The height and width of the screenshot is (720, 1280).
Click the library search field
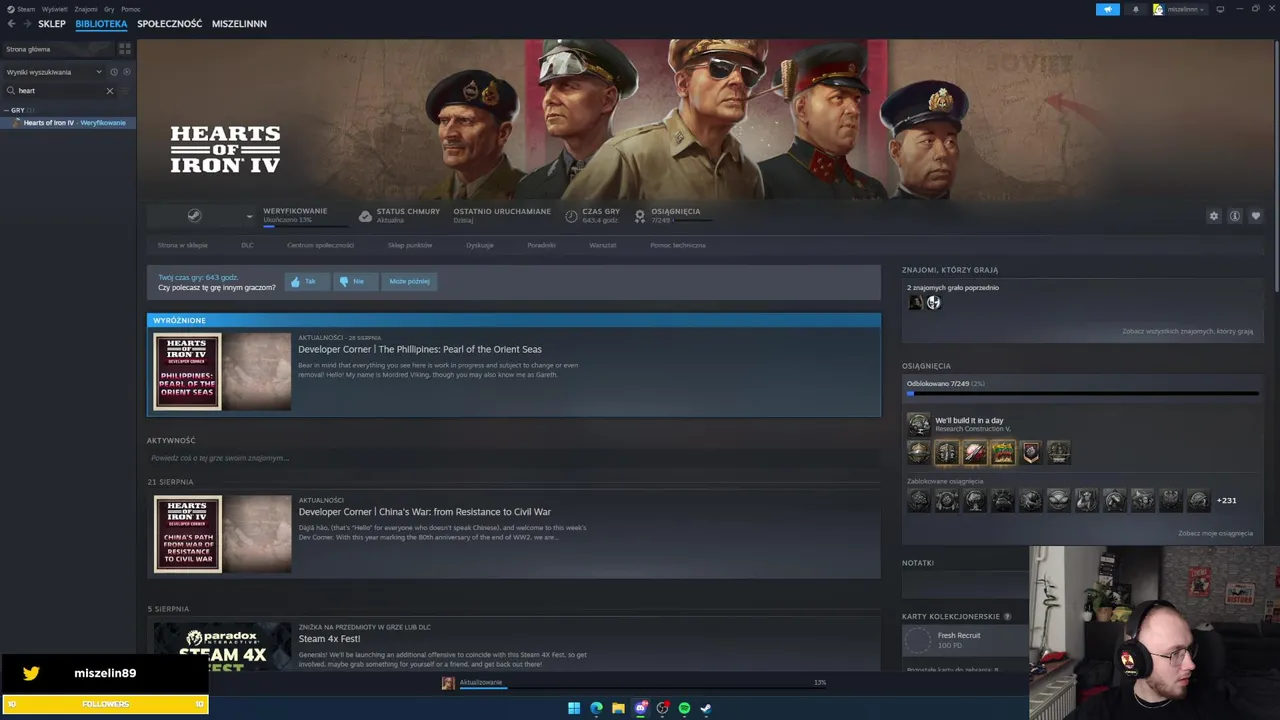[60, 91]
